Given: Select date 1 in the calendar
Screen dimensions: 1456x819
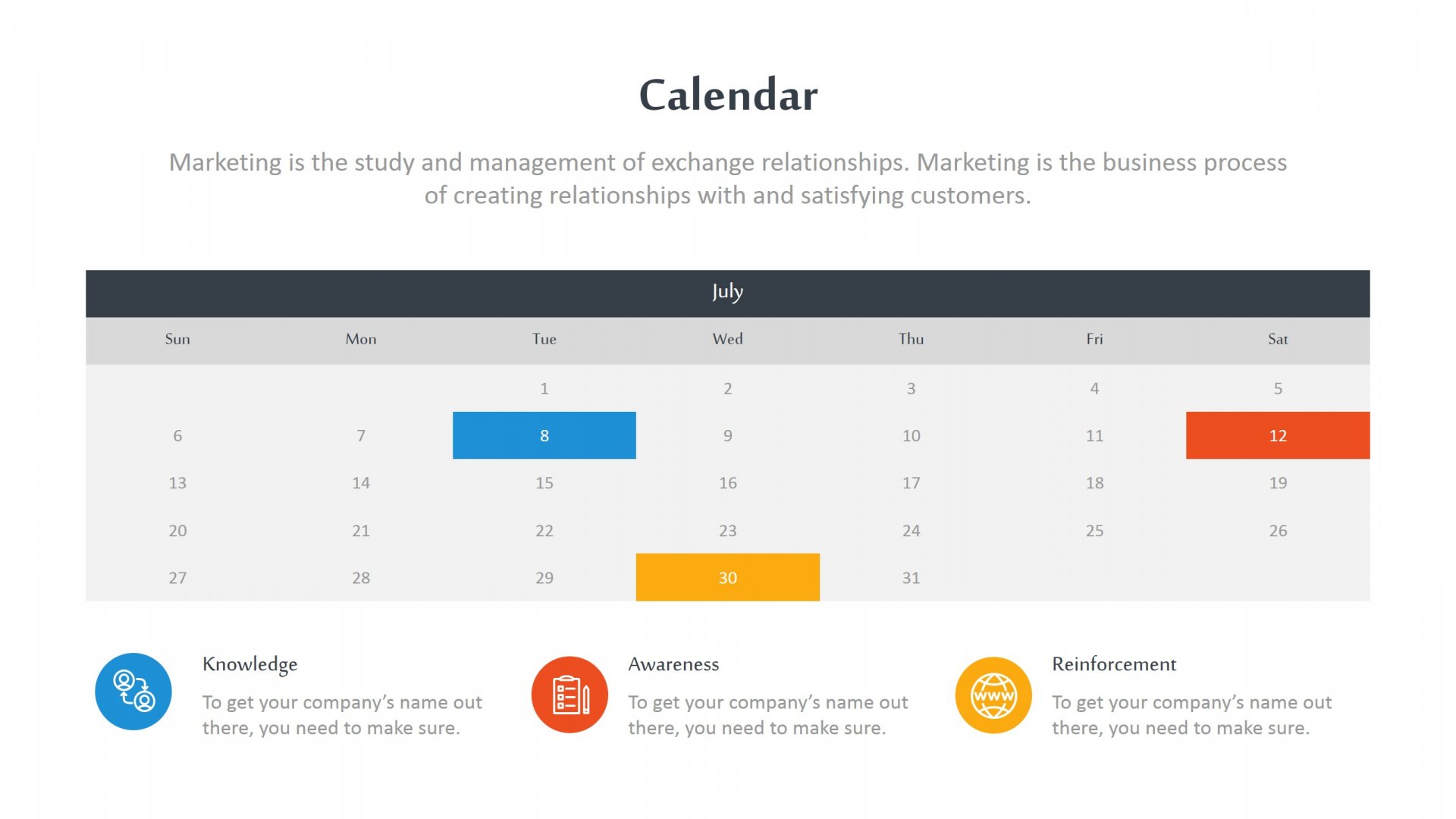Looking at the screenshot, I should [x=544, y=388].
